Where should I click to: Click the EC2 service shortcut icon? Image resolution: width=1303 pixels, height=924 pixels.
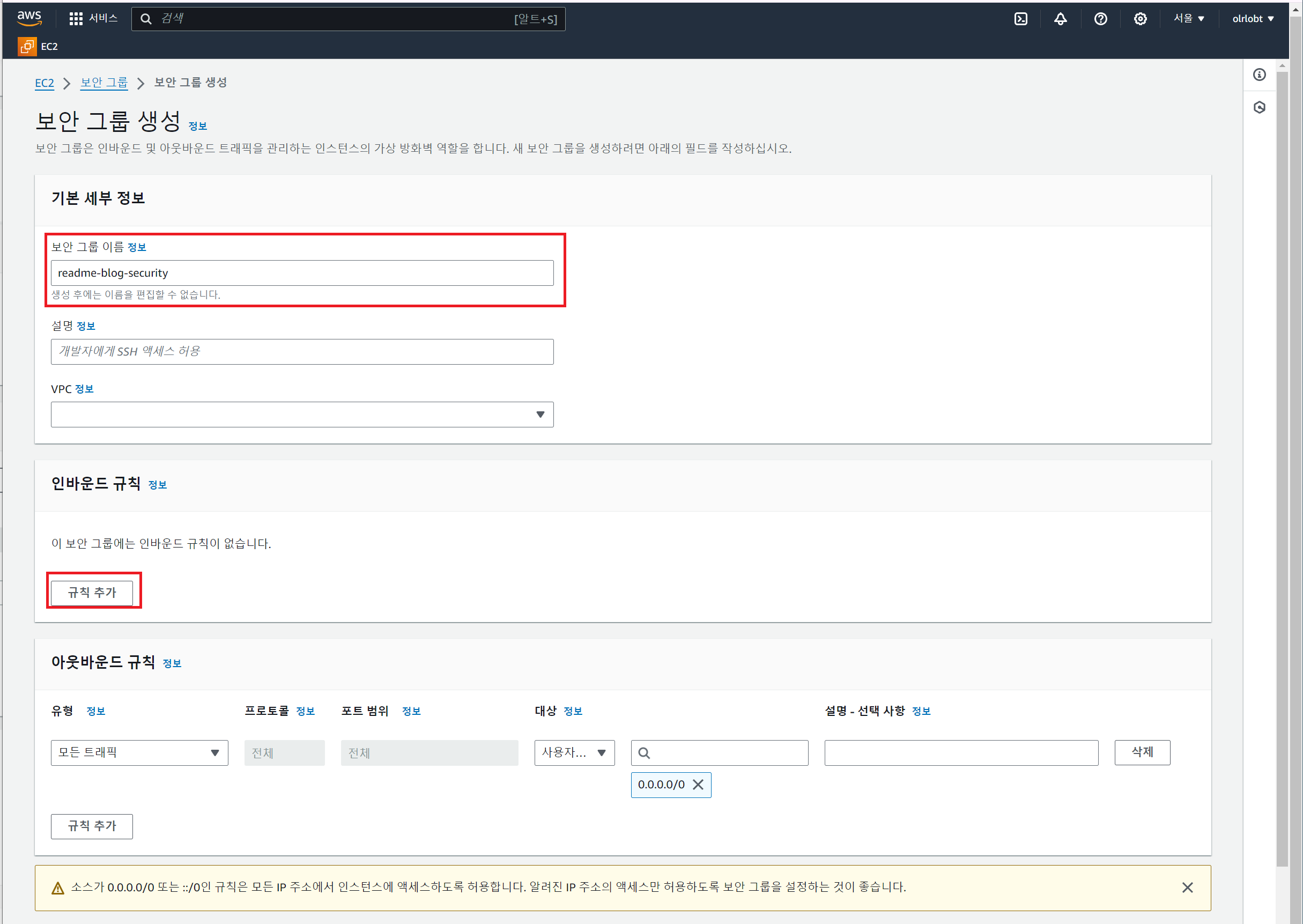[x=27, y=47]
